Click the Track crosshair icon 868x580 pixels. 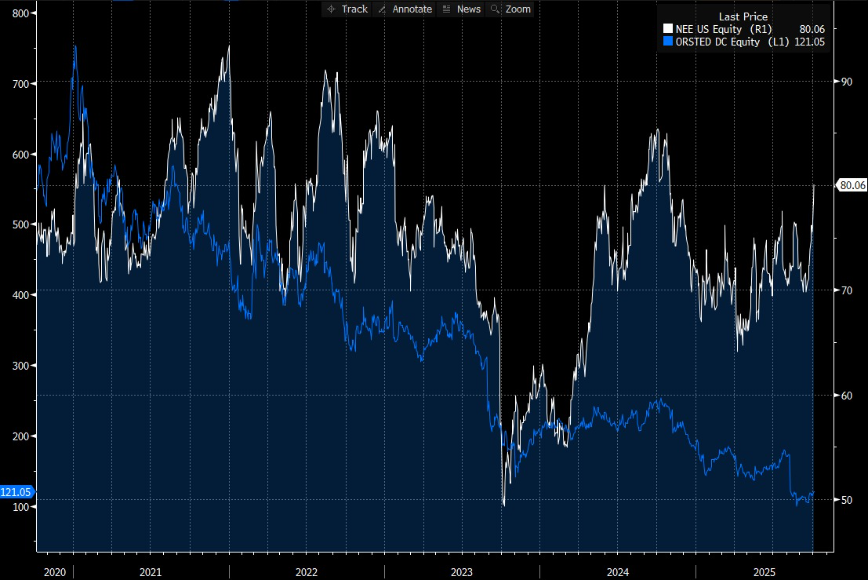point(331,9)
